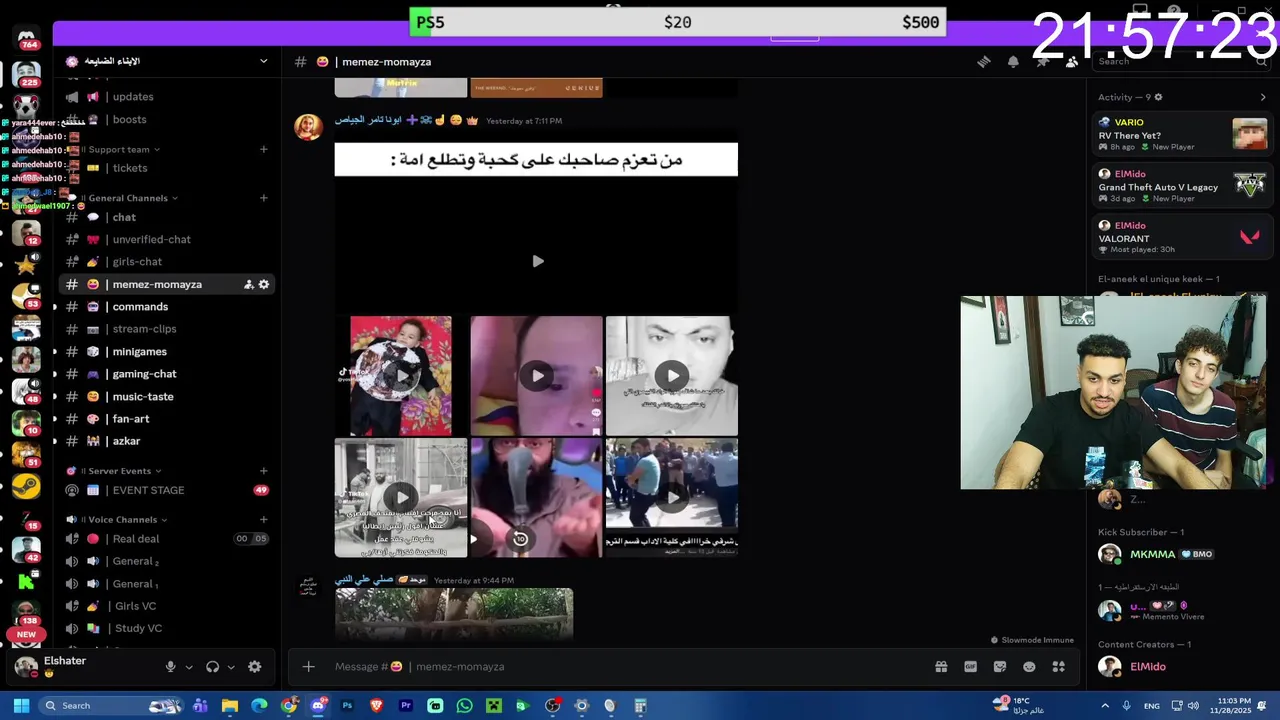Show hidden system tray icons
Viewport: 1280px width, 720px height.
[1105, 706]
